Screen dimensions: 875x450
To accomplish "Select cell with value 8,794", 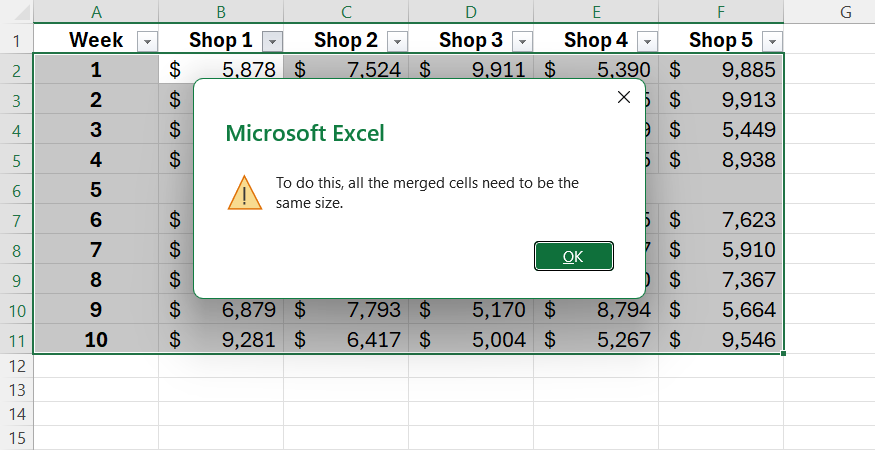I will (x=596, y=310).
